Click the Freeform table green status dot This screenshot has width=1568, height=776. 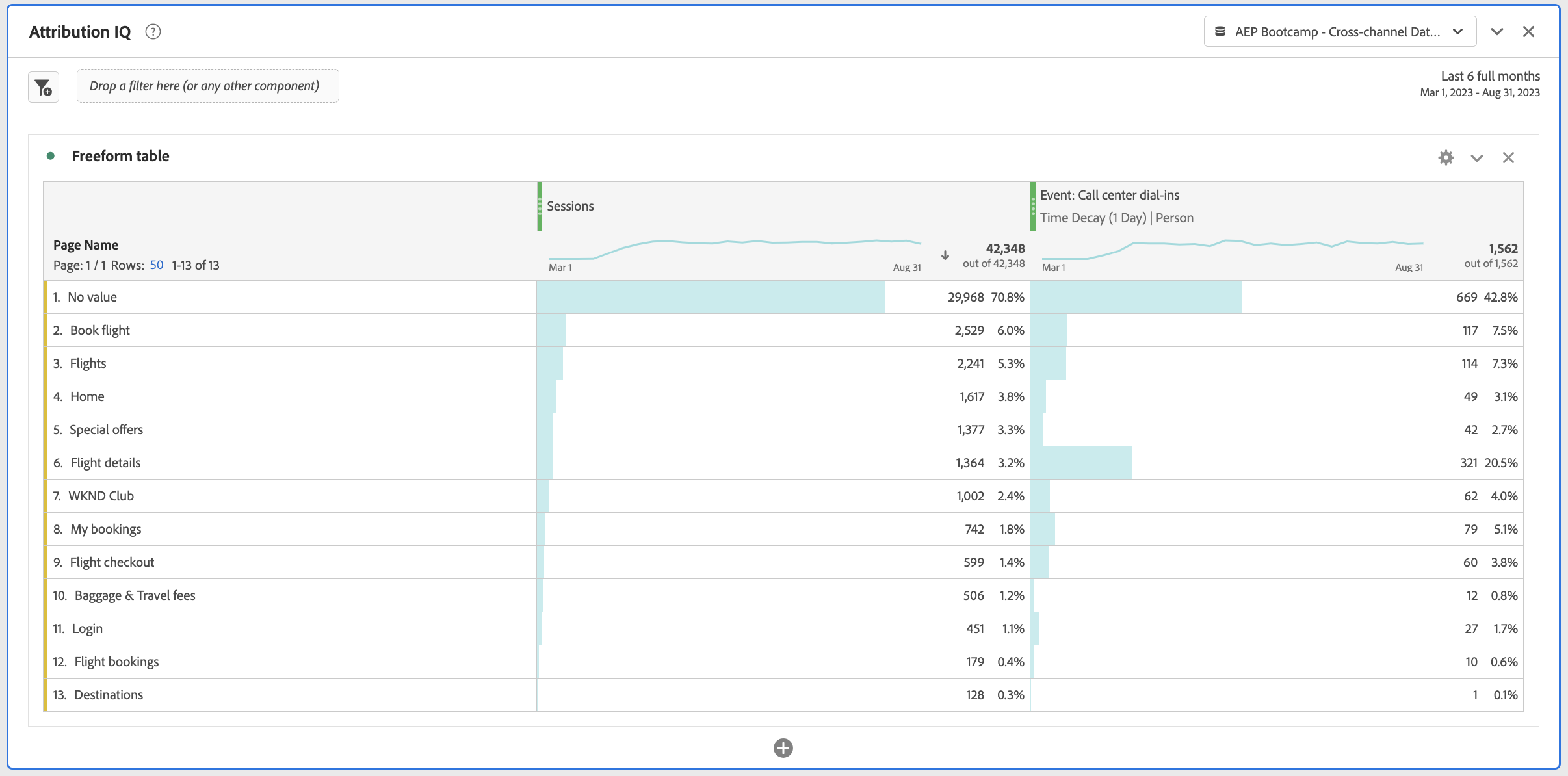pyautogui.click(x=51, y=156)
